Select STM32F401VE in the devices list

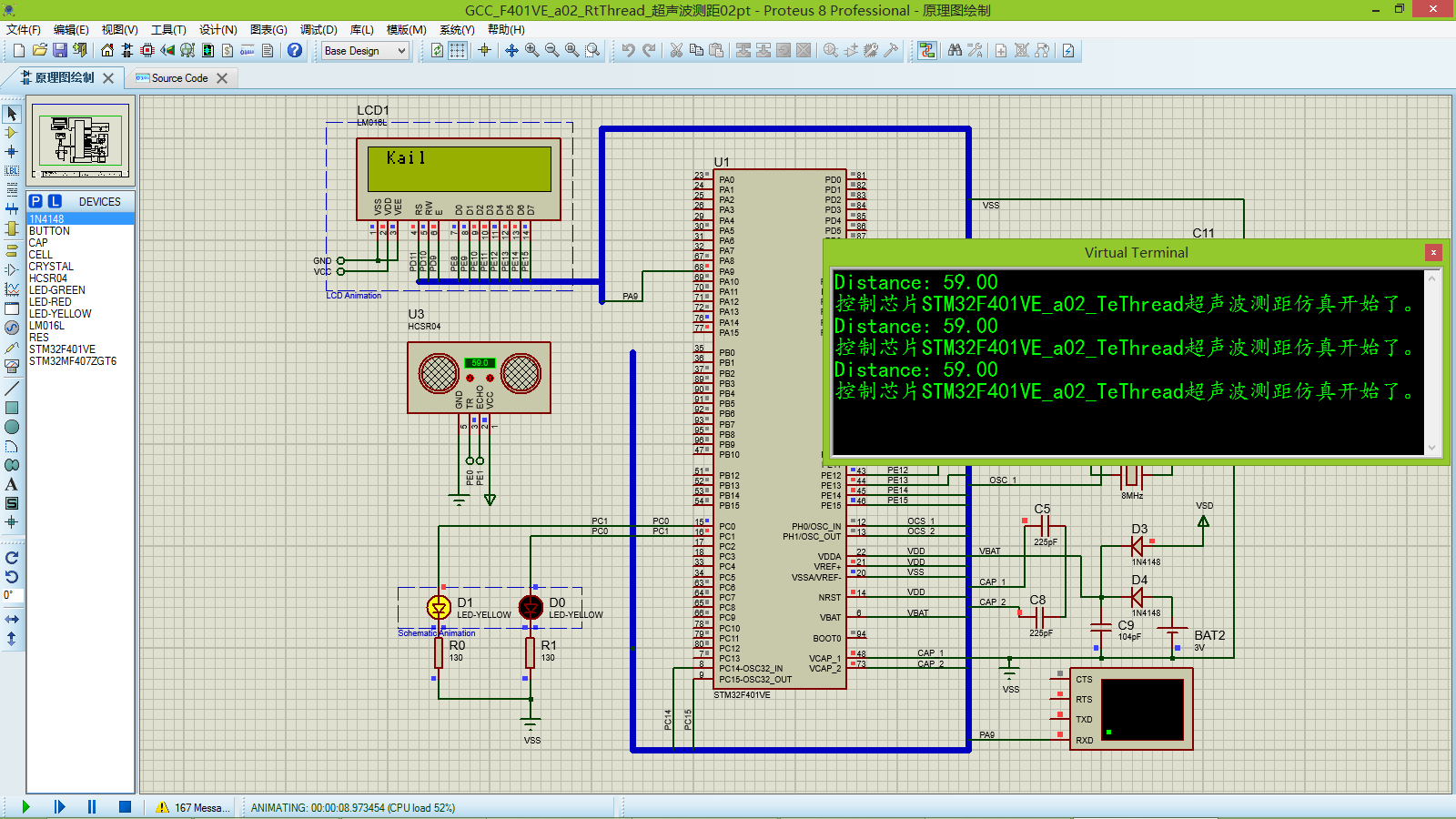click(x=80, y=349)
